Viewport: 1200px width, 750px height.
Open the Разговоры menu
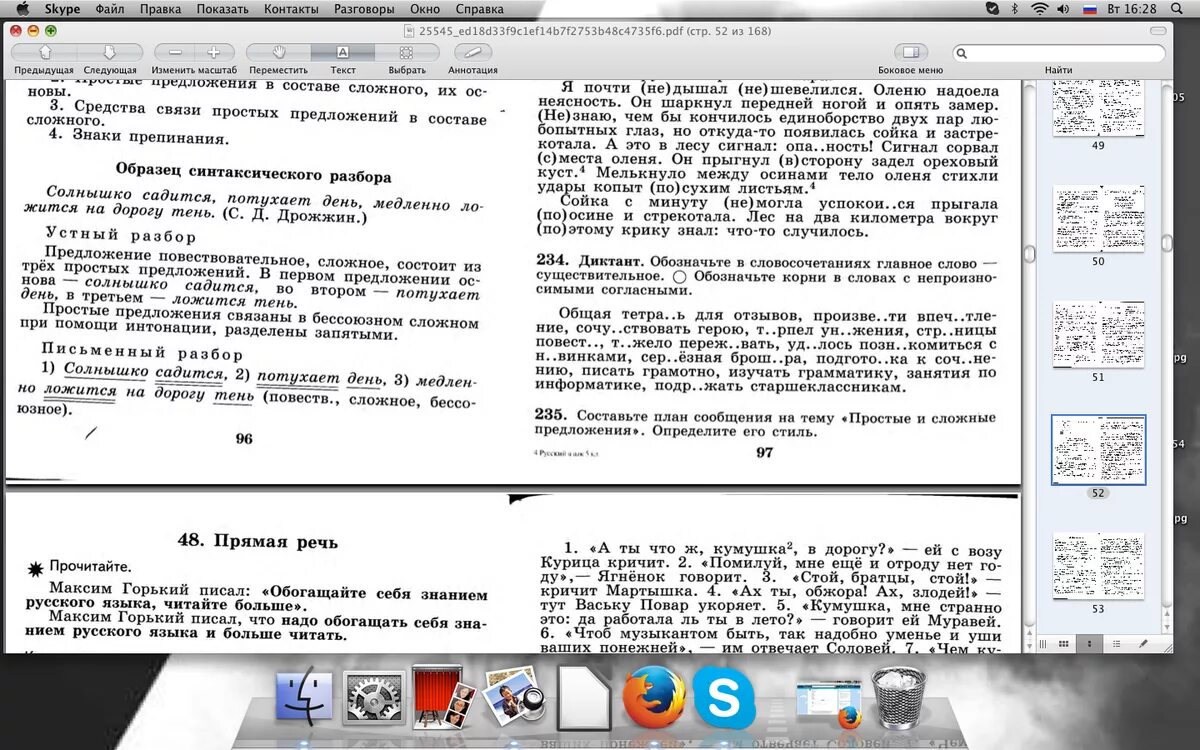[x=364, y=9]
